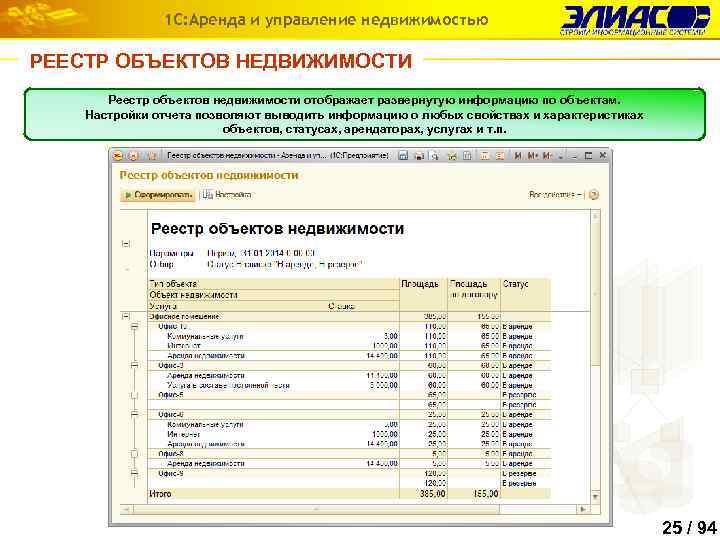Select the Офис-8 cell
The image size is (720, 540).
274,454
